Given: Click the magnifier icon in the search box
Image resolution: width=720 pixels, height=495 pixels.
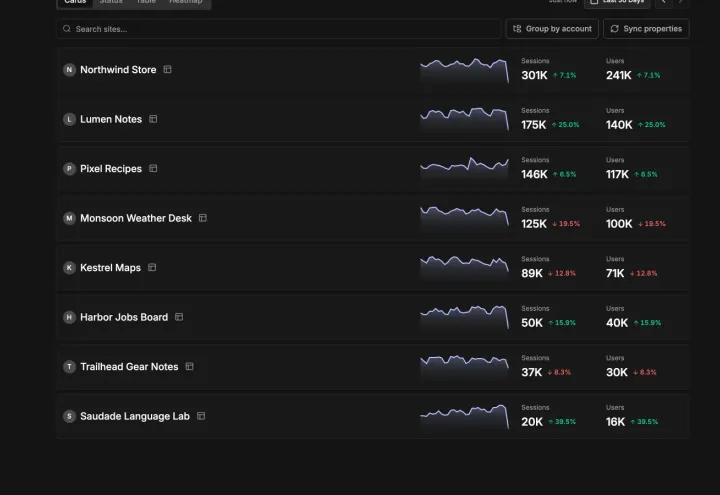Looking at the screenshot, I should 67,29.
